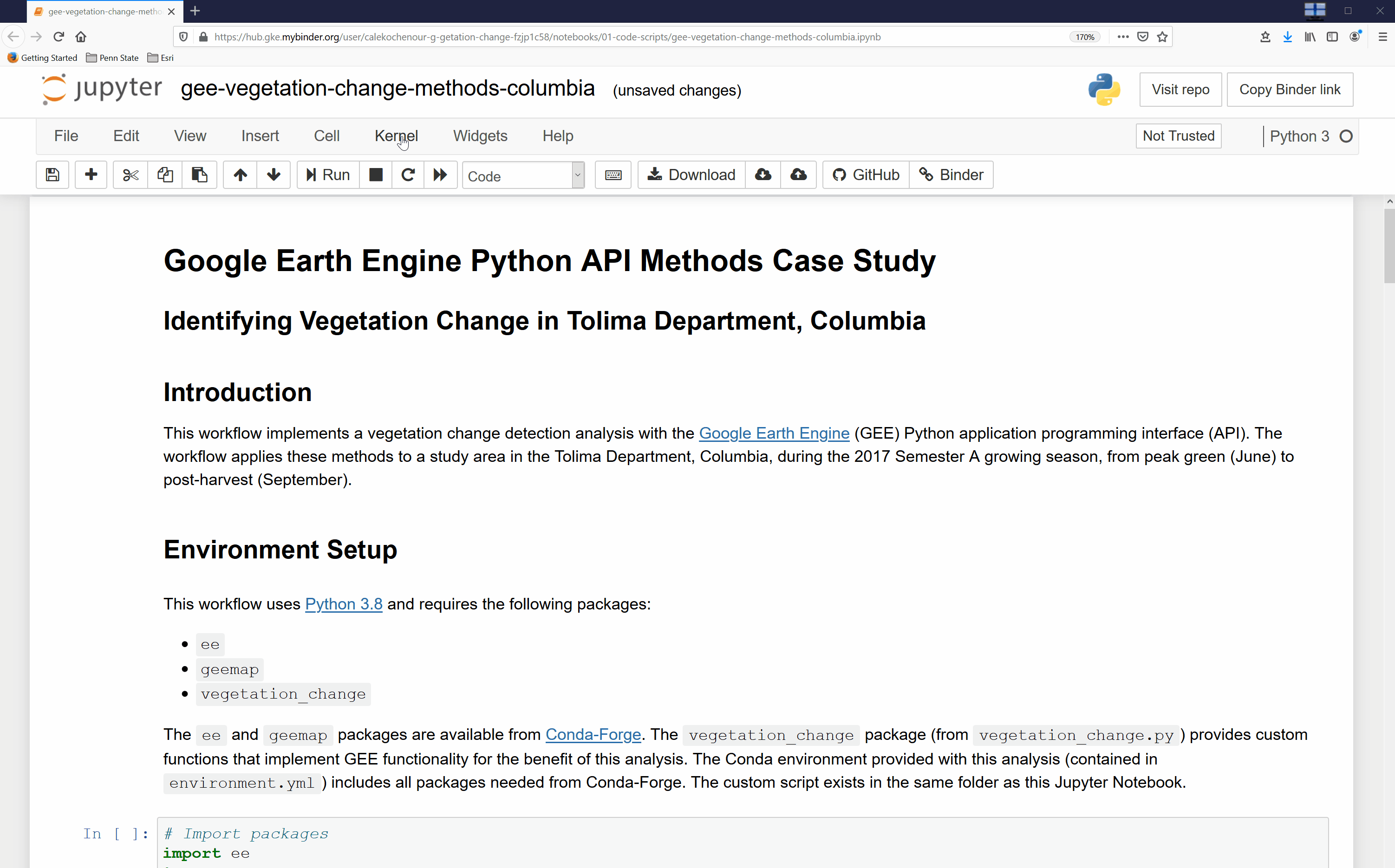Click the Not Trusted toggle button

click(1178, 135)
